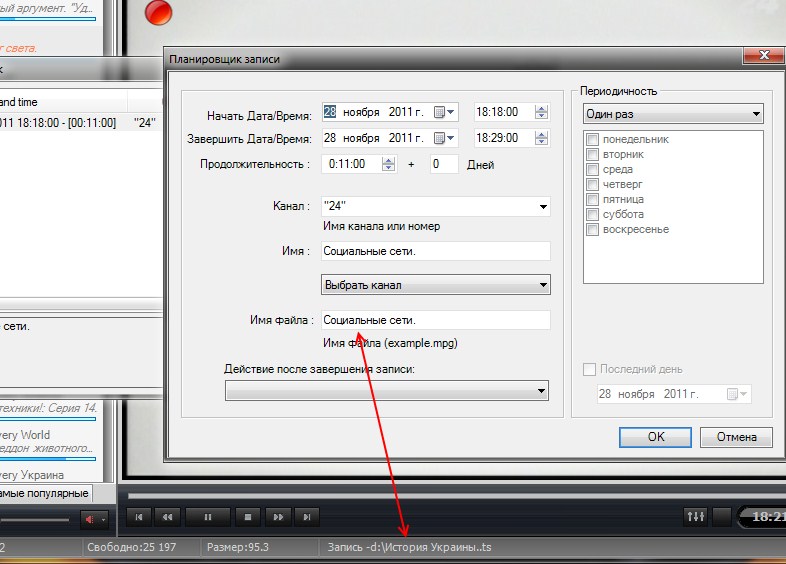Screen dimensions: 786x564
Task: Click the fast forward button
Action: pos(279,517)
